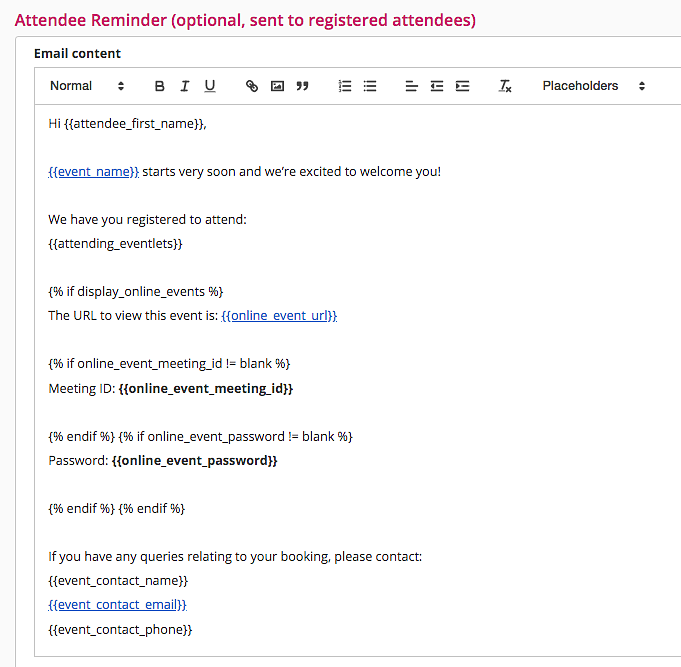681x667 pixels.
Task: Clear text formatting with the Tx icon
Action: pyautogui.click(x=505, y=86)
